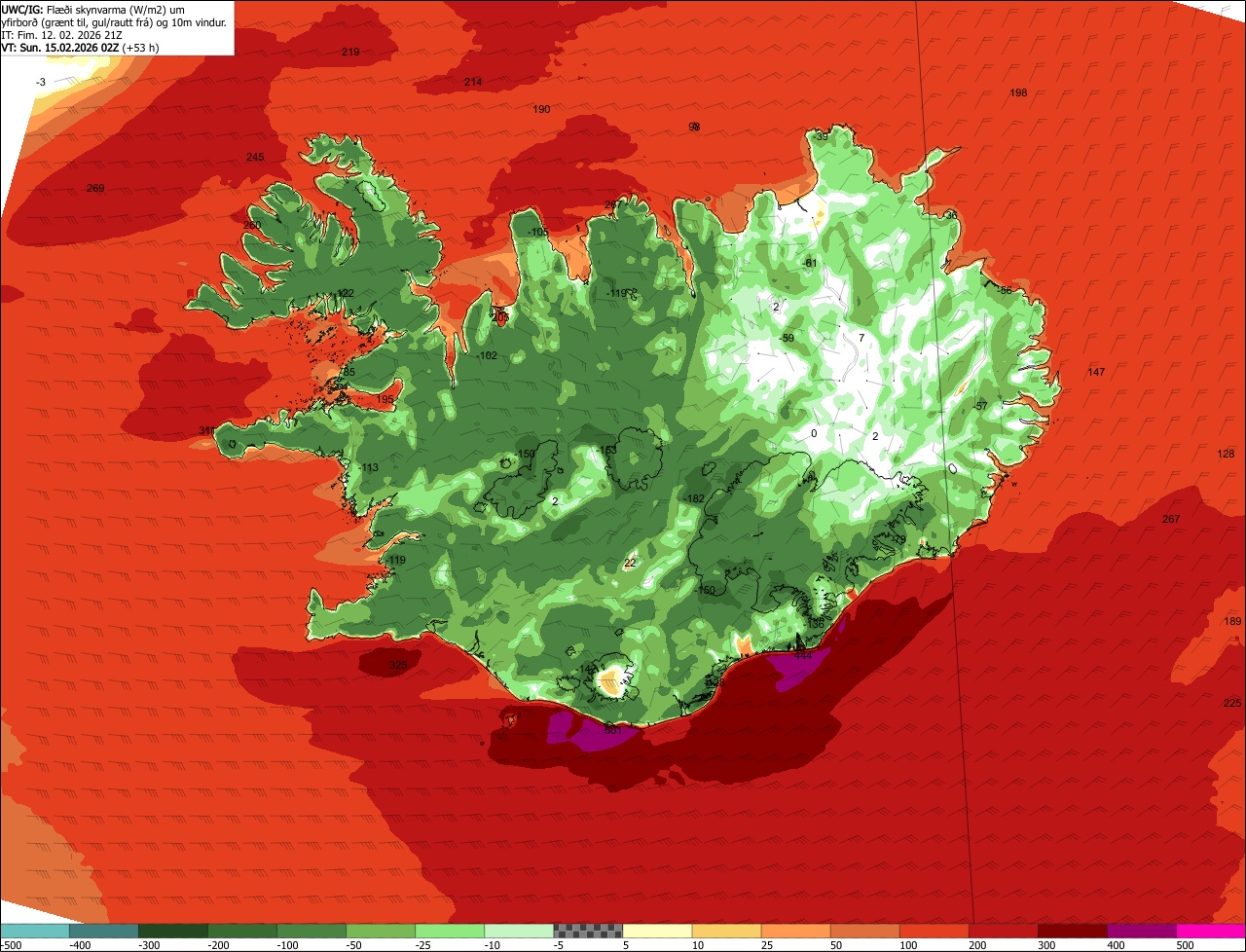This screenshot has width=1246, height=952.
Task: Click the dark red legend swatch from 300 to 400
Action: pyautogui.click(x=1072, y=931)
